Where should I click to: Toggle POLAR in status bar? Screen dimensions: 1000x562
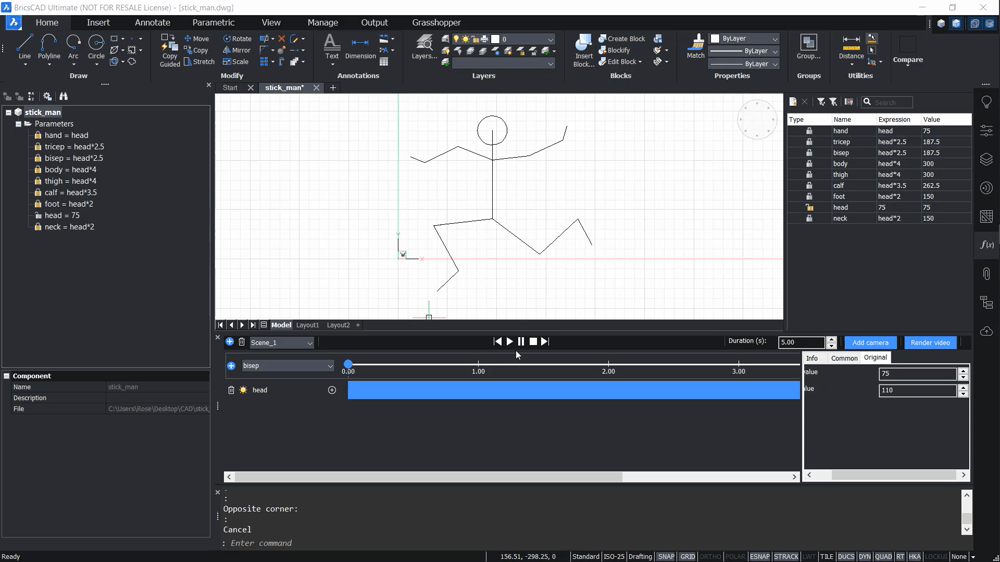tap(735, 556)
